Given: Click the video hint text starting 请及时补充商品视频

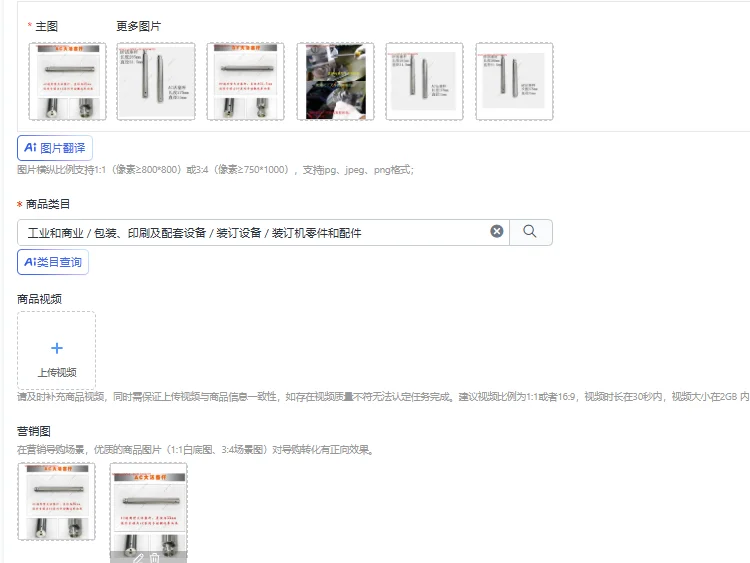Looking at the screenshot, I should coord(383,397).
